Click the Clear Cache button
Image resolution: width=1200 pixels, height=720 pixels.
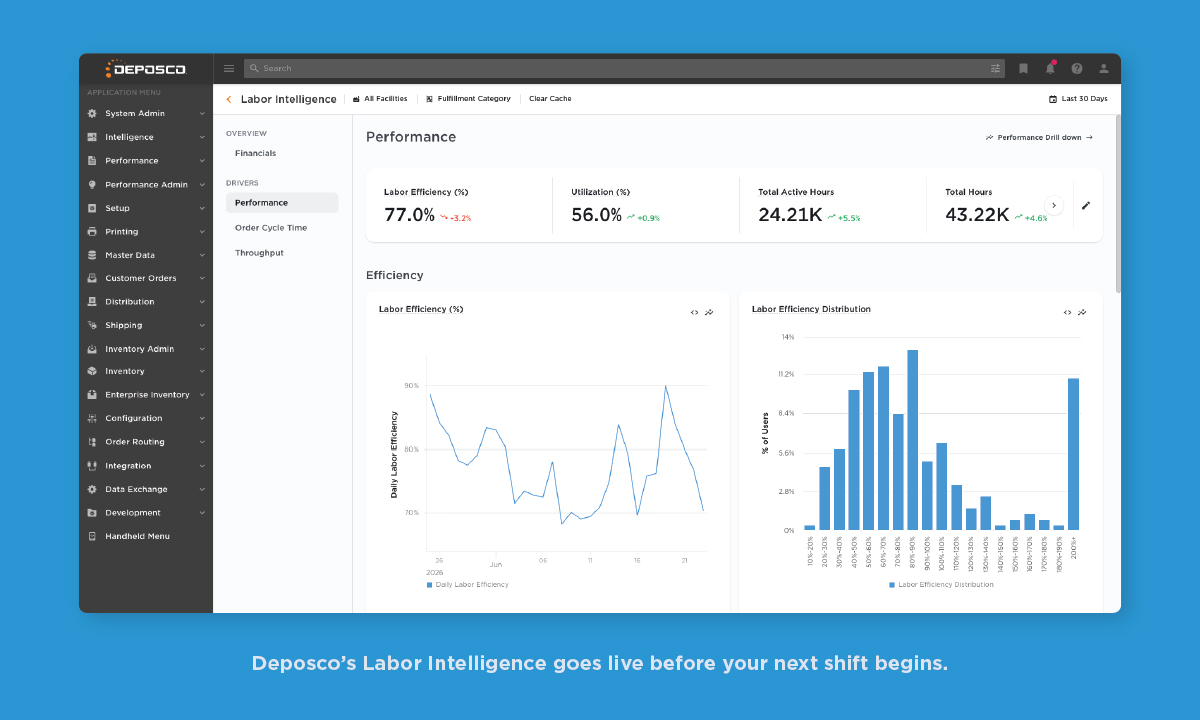pos(550,99)
